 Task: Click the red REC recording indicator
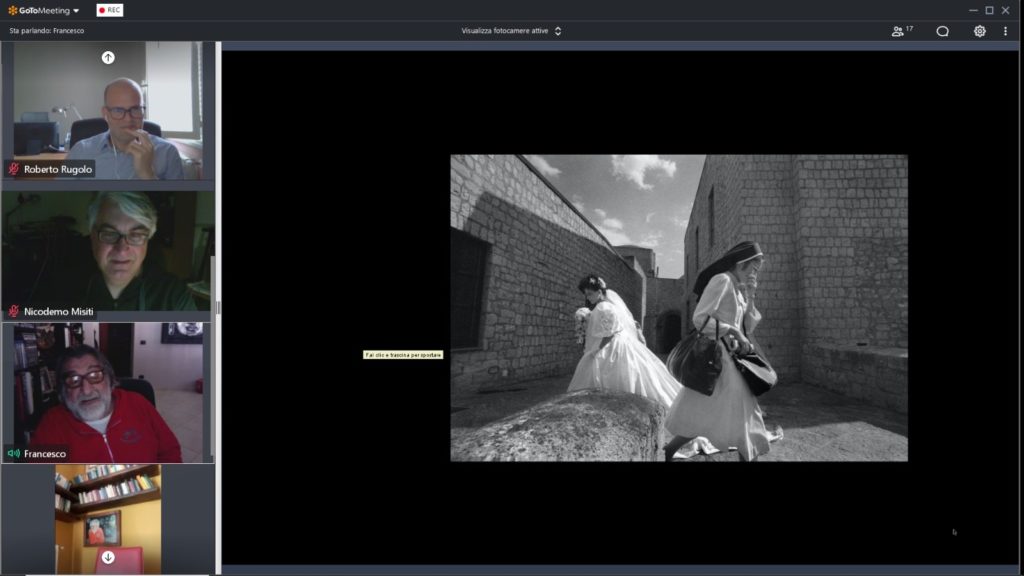pos(110,10)
